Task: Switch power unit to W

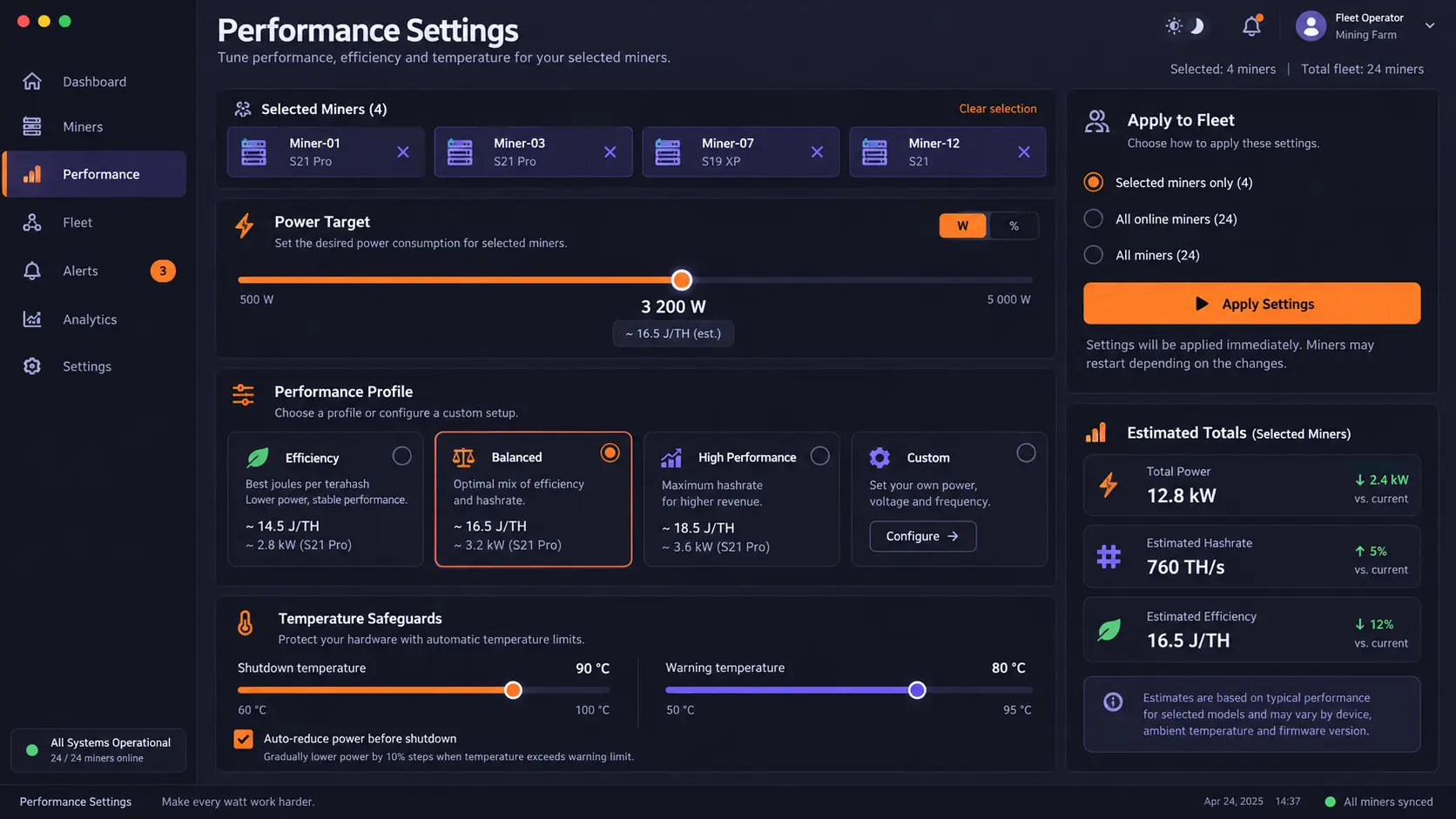Action: point(962,225)
